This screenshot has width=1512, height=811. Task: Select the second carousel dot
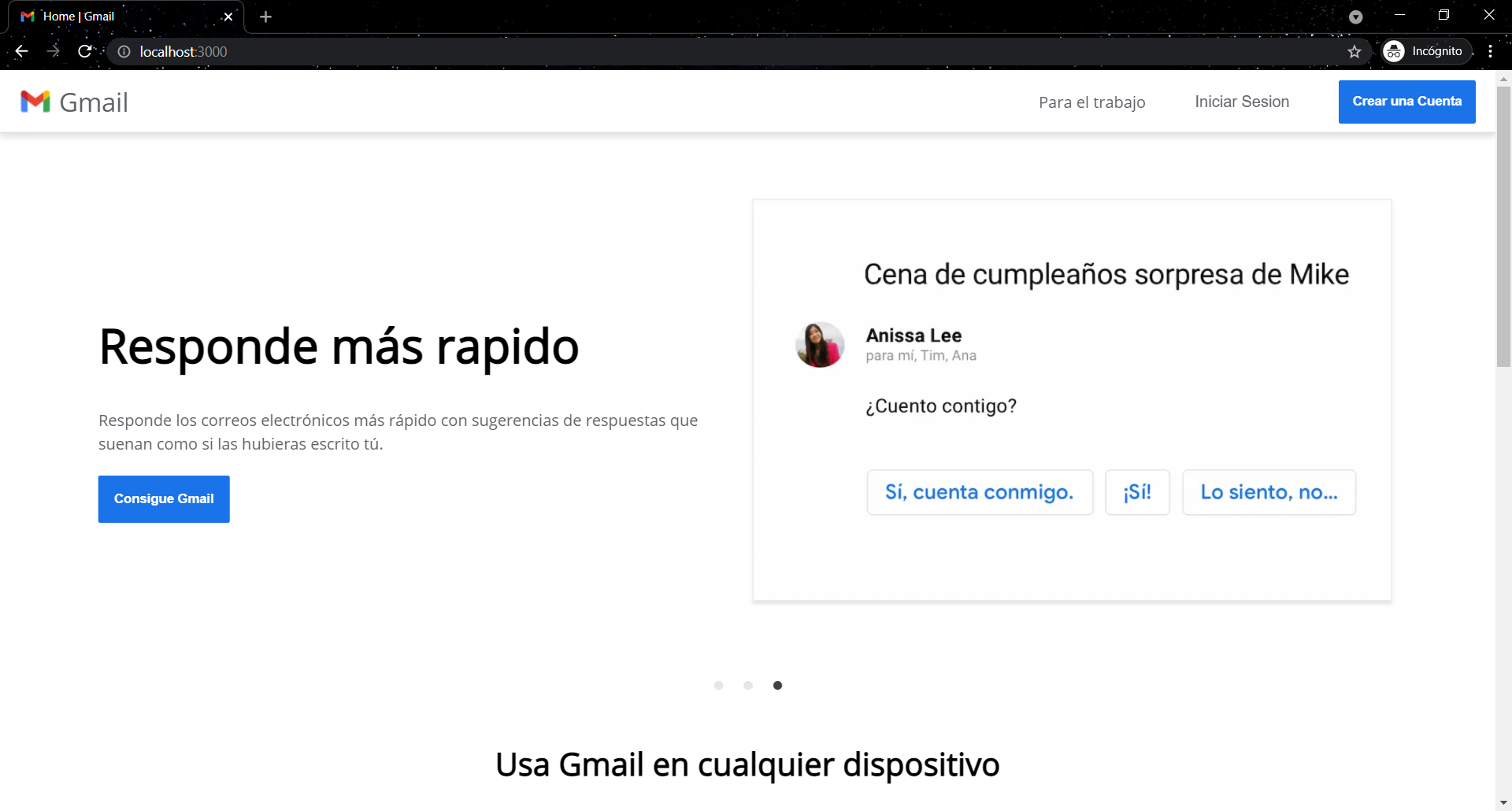pyautogui.click(x=748, y=685)
